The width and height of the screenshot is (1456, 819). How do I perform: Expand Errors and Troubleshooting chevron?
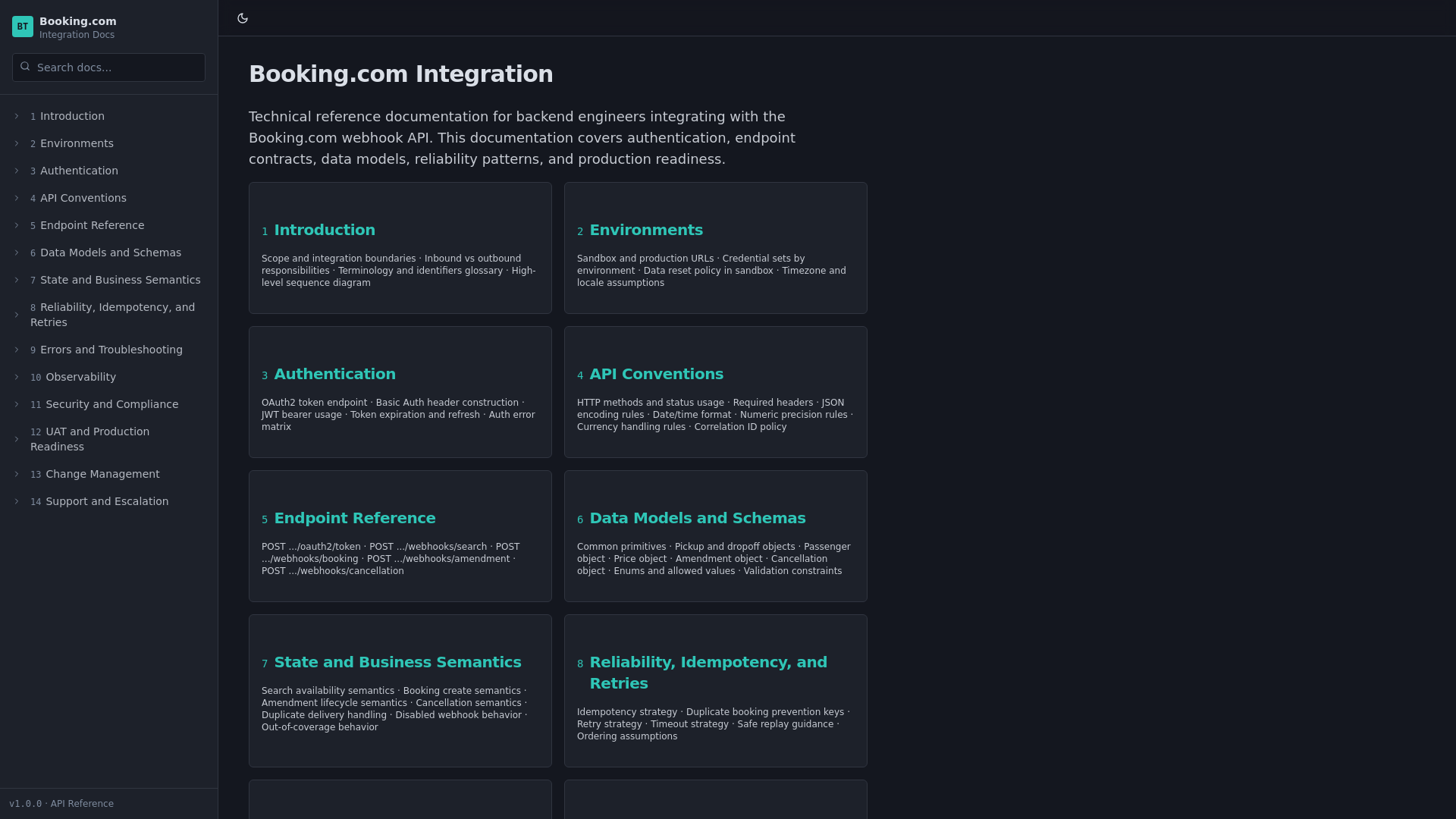[17, 350]
